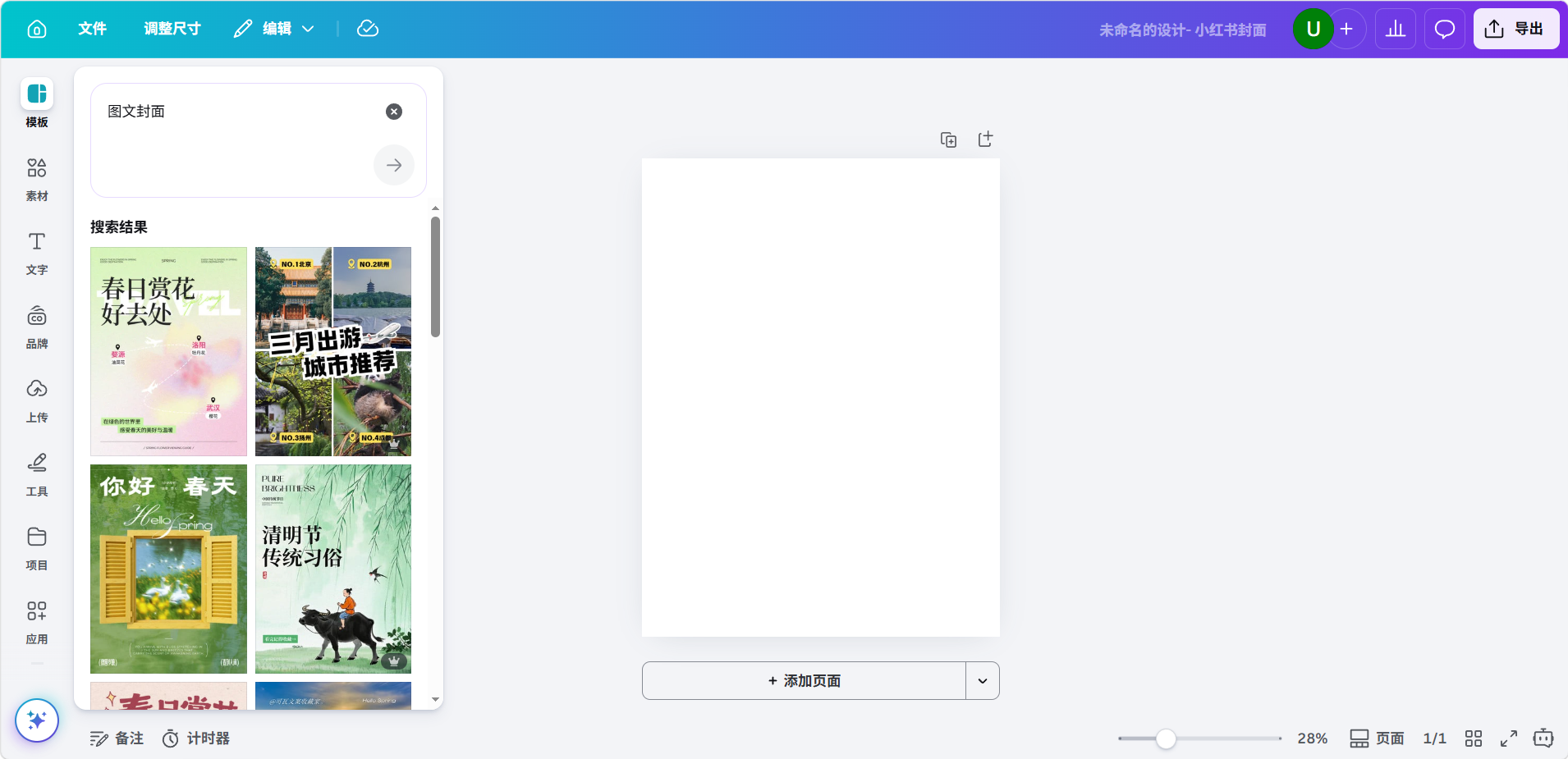The image size is (1568, 759).
Task: Click the 添加页面 add page button
Action: [x=804, y=681]
